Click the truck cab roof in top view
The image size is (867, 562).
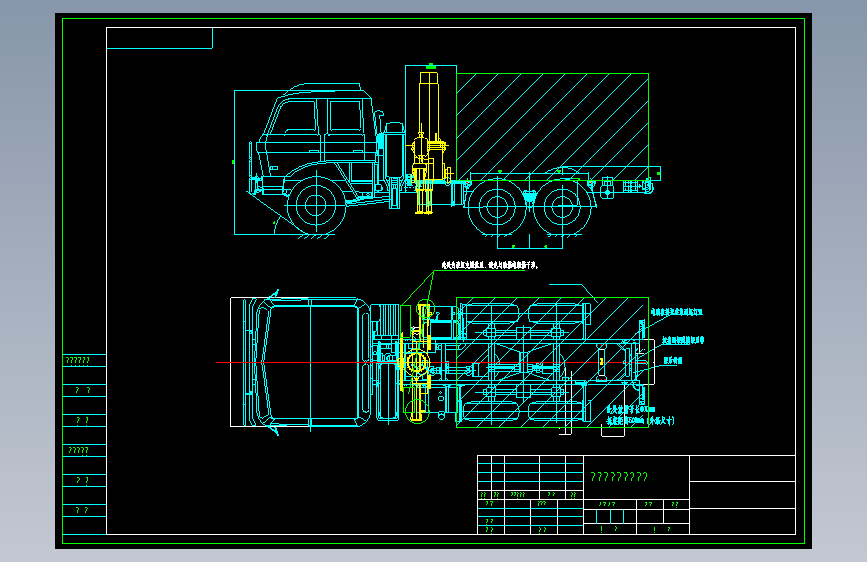point(311,363)
